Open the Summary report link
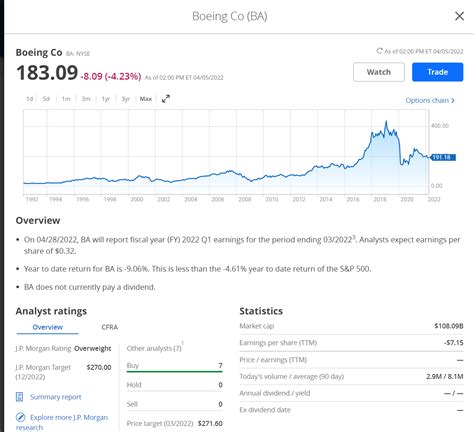 pos(56,397)
